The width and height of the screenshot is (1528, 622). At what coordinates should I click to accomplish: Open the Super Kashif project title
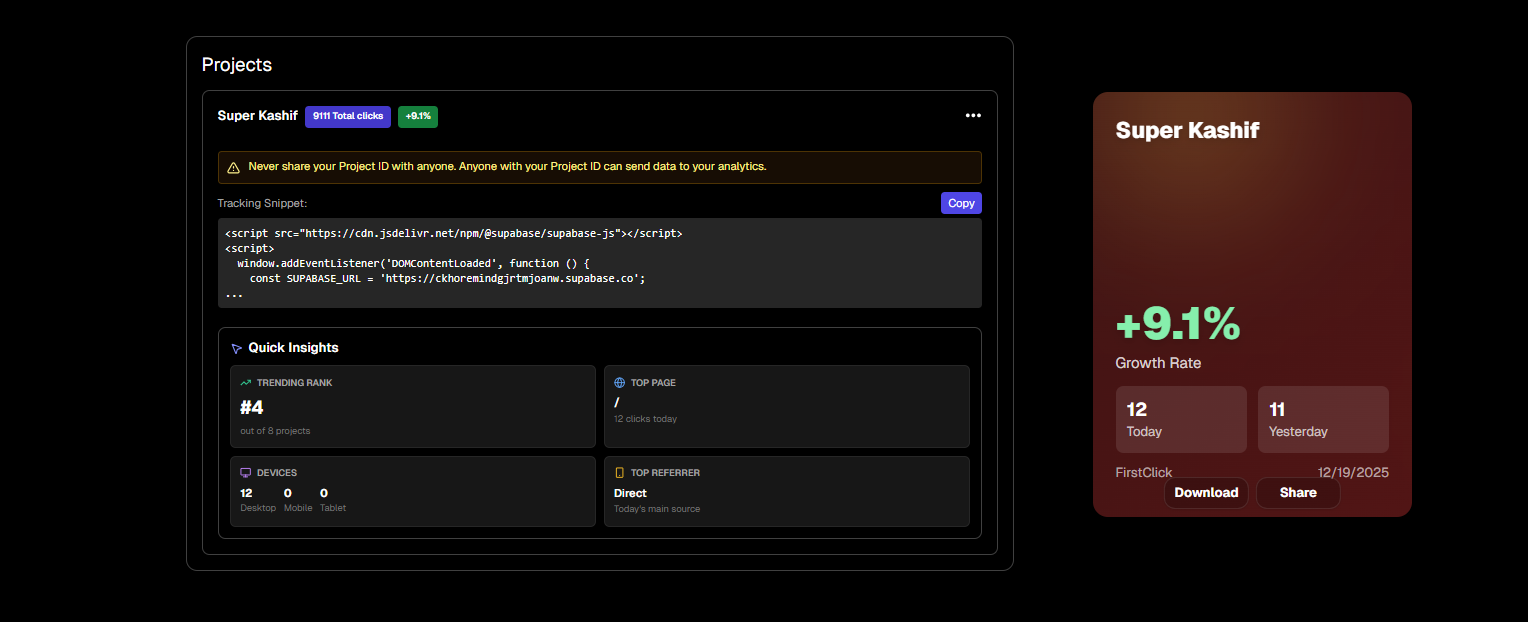(x=257, y=115)
